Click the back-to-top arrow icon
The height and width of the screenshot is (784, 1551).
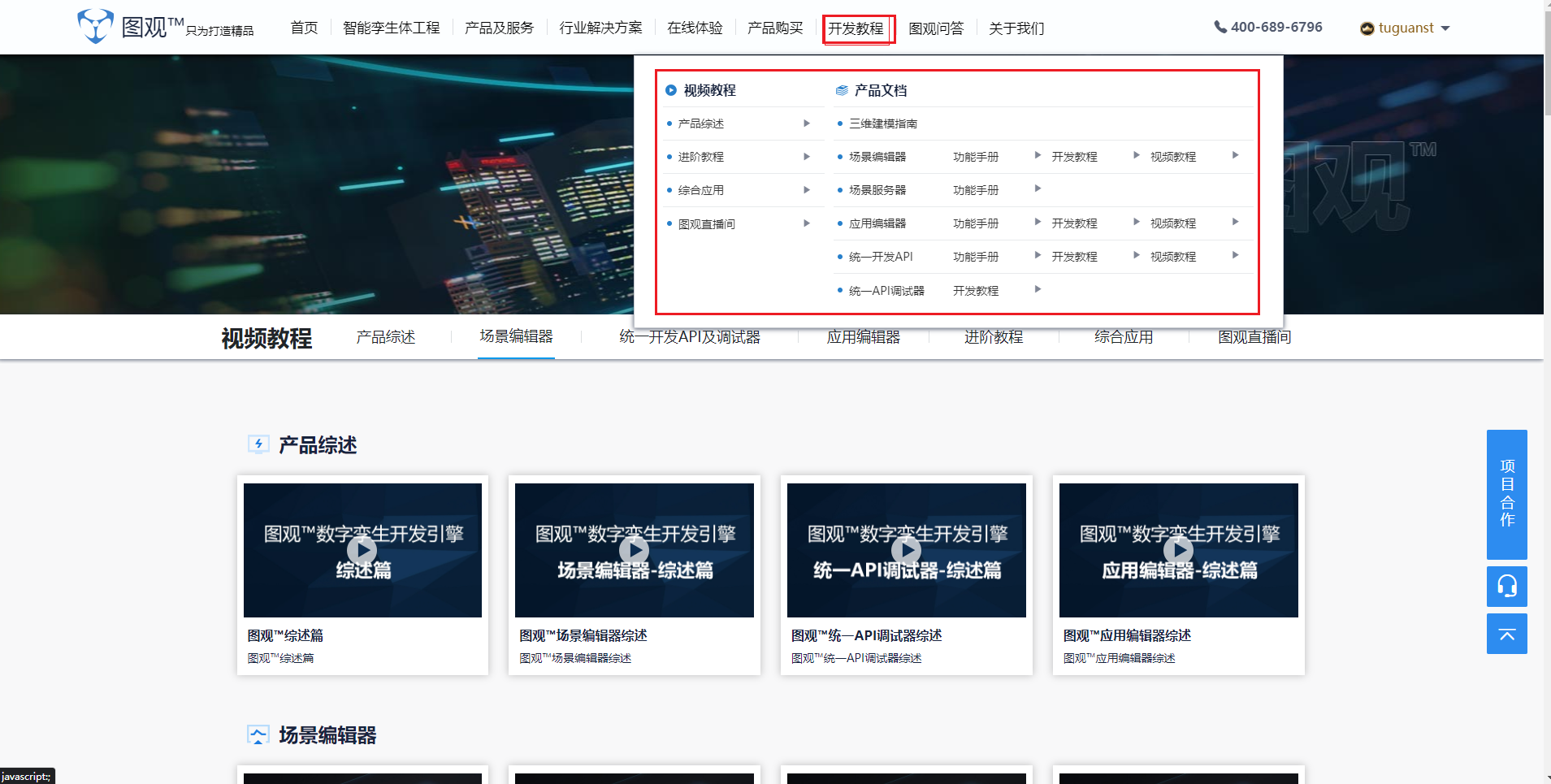(1507, 634)
